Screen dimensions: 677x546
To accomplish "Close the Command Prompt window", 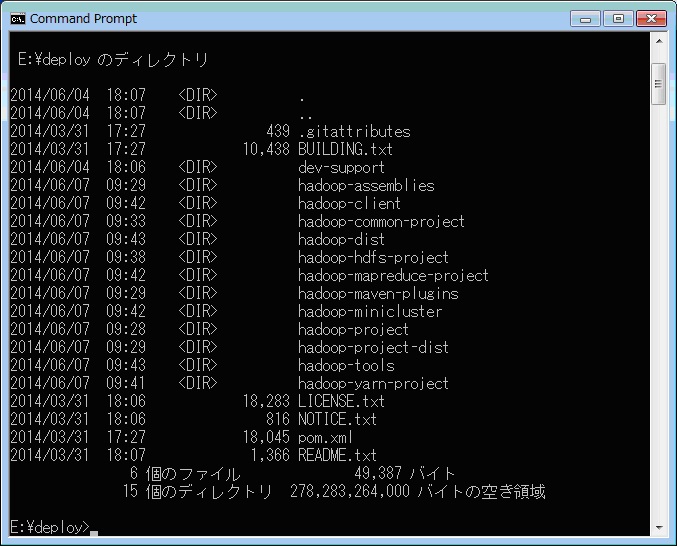I will point(650,18).
